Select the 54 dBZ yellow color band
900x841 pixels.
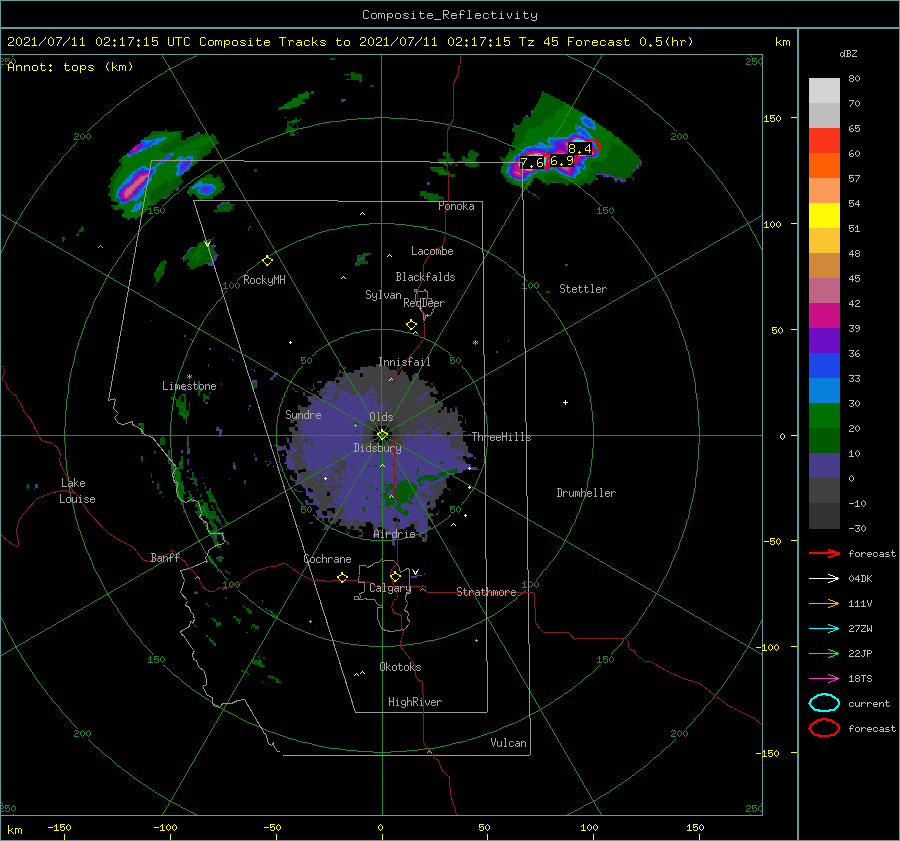824,215
